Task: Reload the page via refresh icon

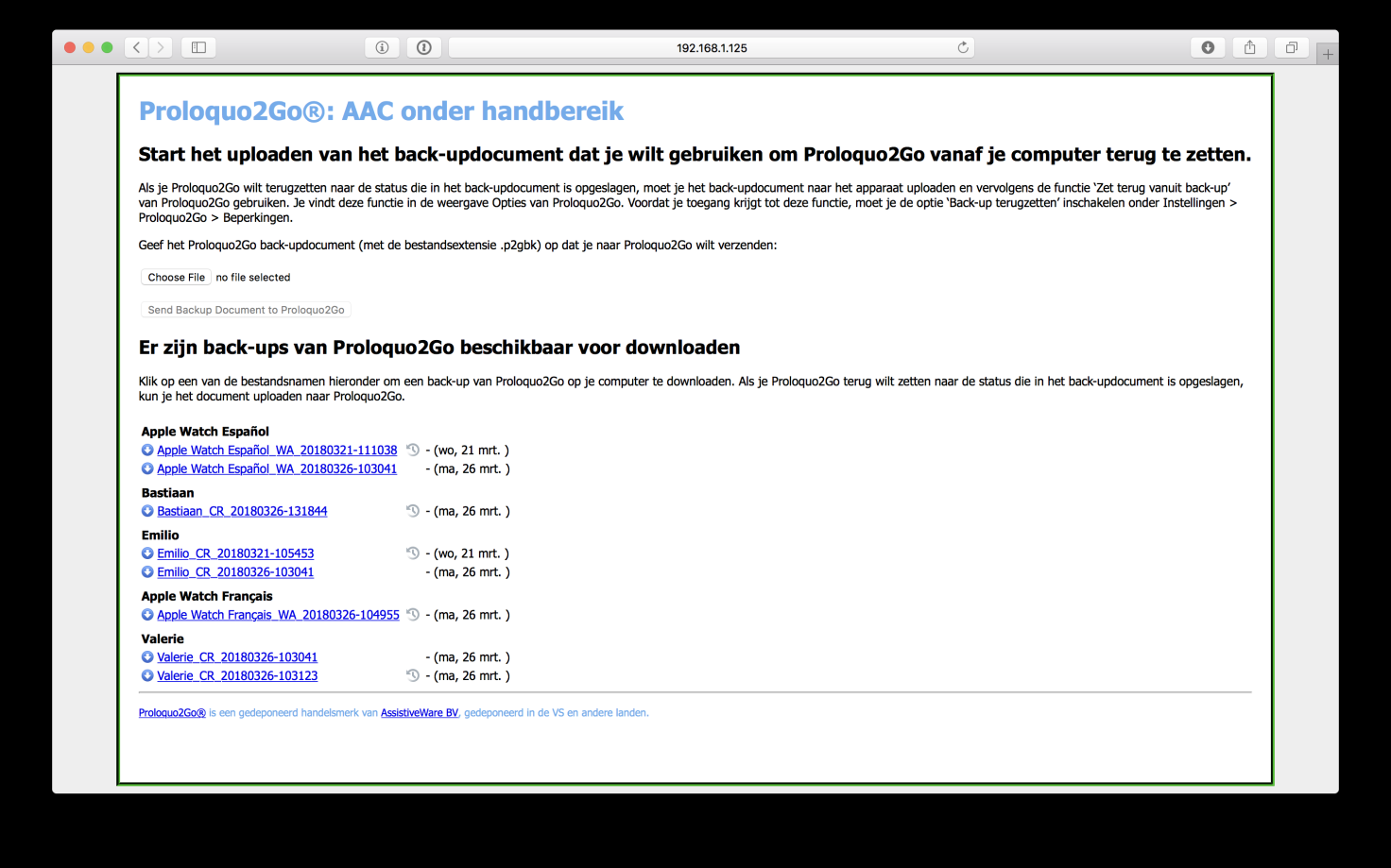Action: click(x=963, y=47)
